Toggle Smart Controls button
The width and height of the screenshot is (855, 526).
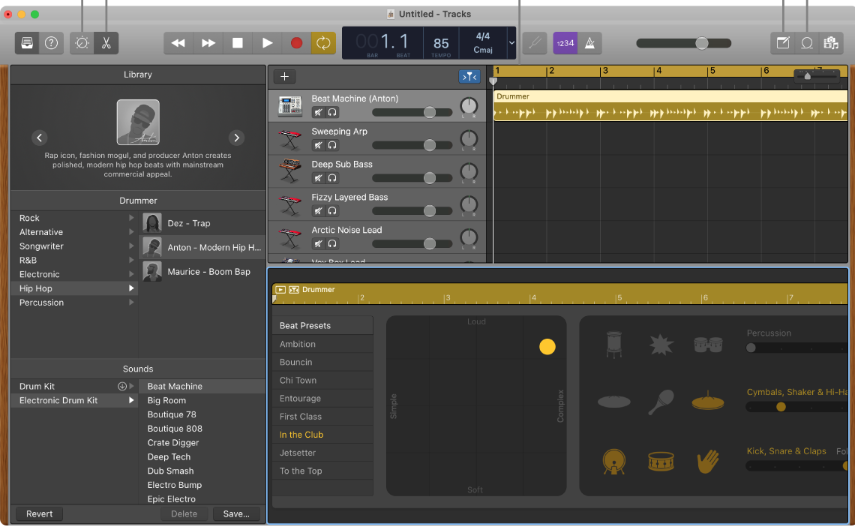(x=82, y=43)
